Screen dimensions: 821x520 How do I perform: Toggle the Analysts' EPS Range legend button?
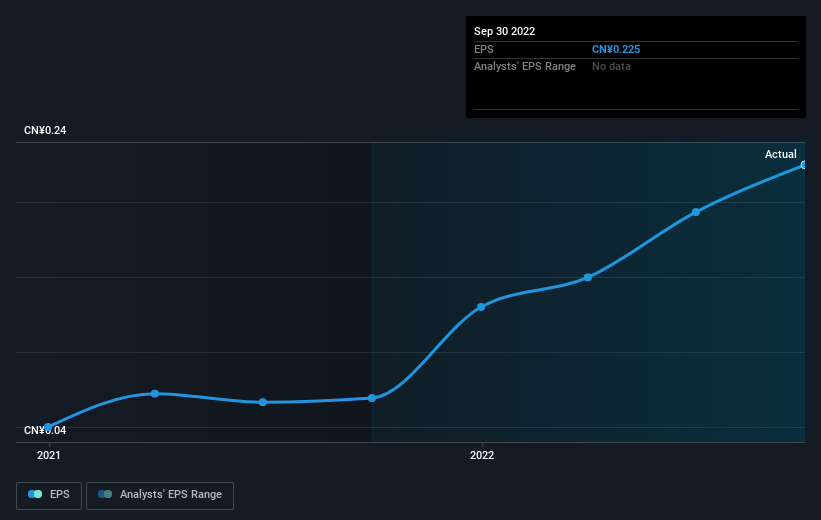click(x=160, y=495)
